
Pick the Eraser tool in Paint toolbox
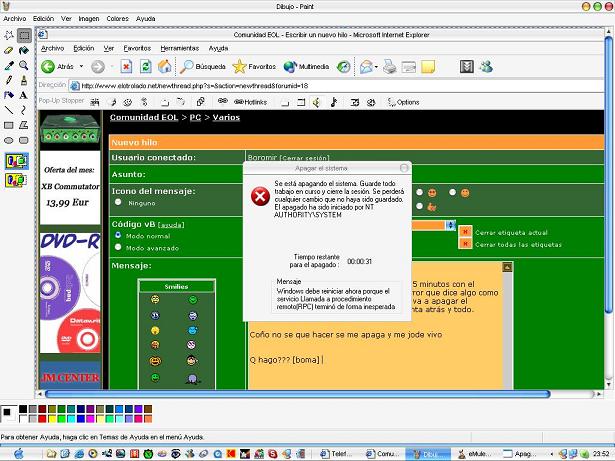tap(9, 50)
